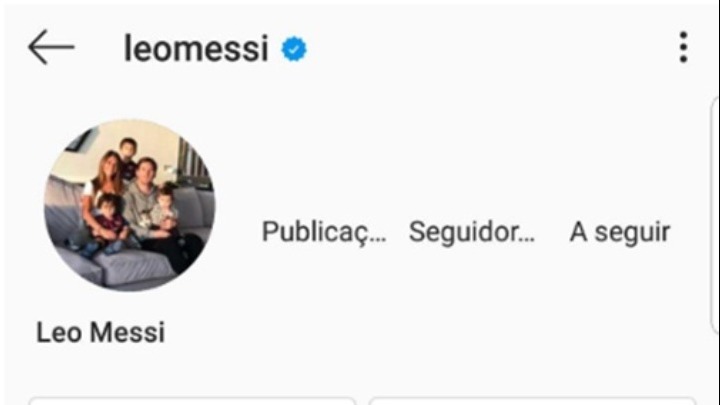Click the Leo Messi display name
The height and width of the screenshot is (405, 720).
pos(100,332)
